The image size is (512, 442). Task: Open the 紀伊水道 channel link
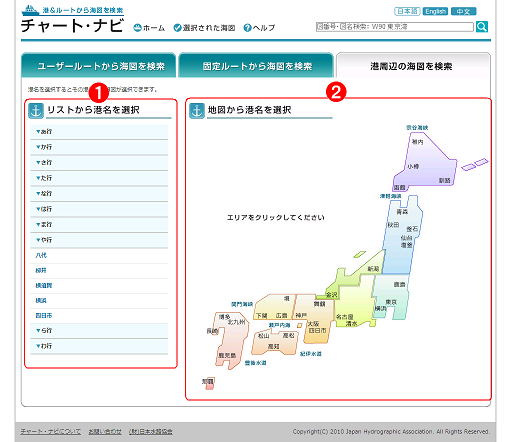(x=311, y=354)
